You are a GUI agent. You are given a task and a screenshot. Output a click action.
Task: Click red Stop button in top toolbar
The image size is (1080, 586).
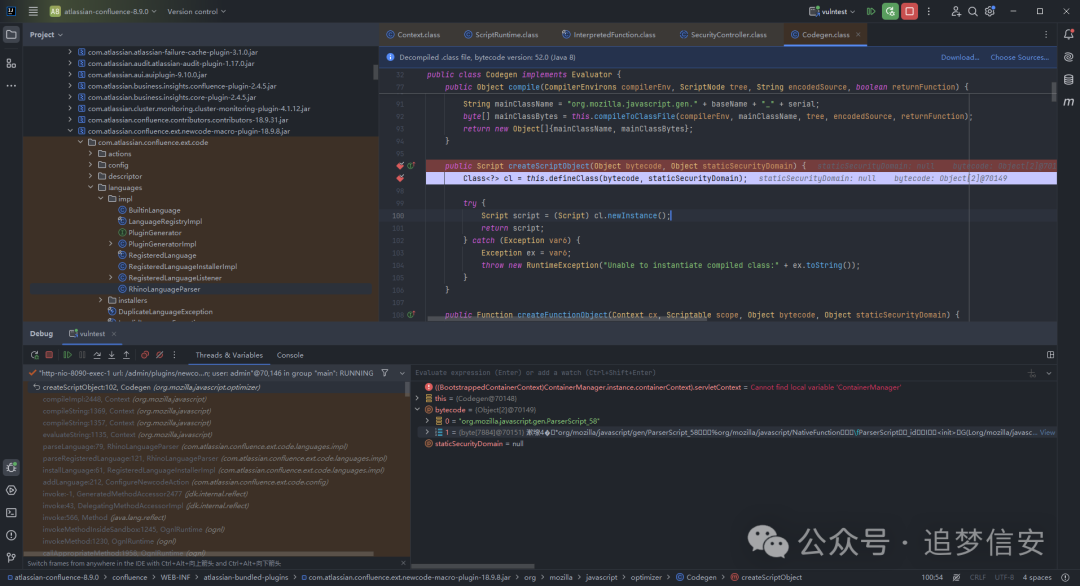click(x=909, y=11)
